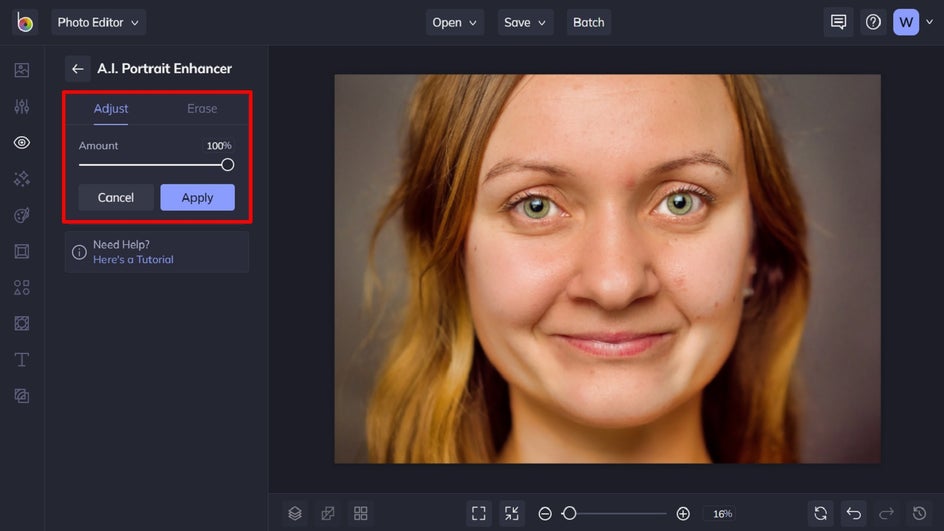Image resolution: width=944 pixels, height=531 pixels.
Task: Expand the Save dropdown menu
Action: click(525, 22)
